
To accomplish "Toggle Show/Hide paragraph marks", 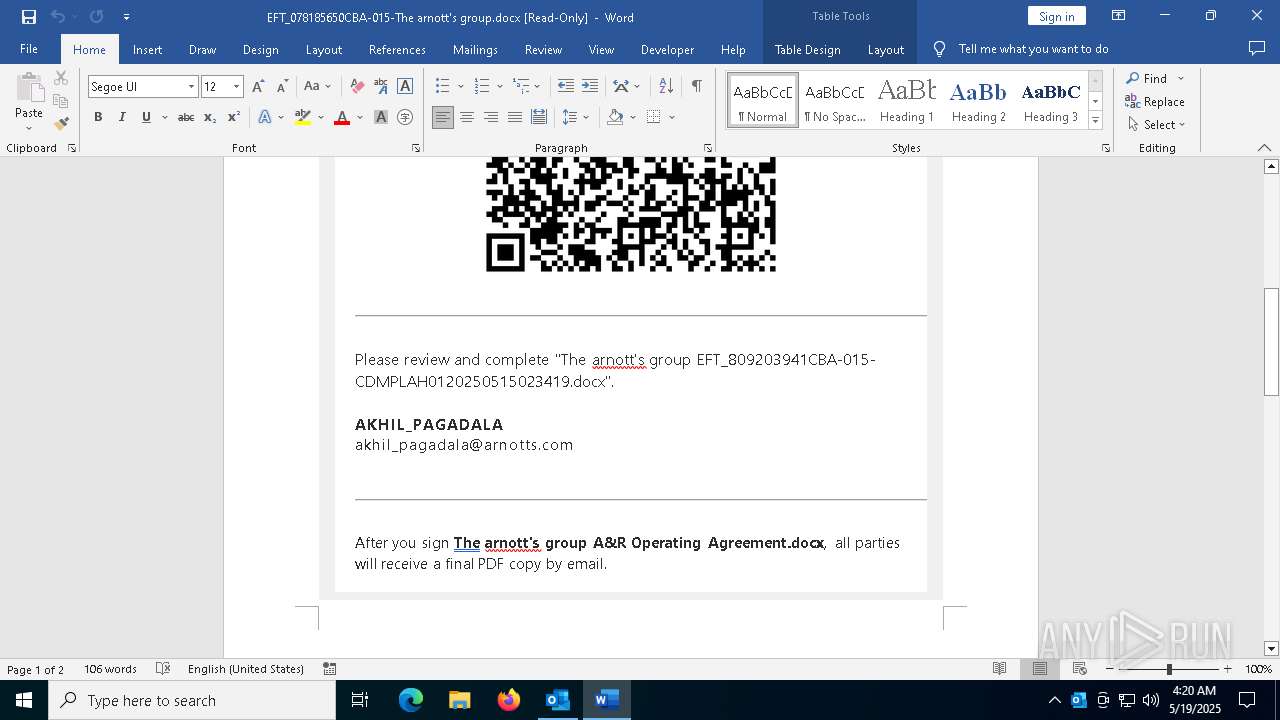I will pos(696,87).
